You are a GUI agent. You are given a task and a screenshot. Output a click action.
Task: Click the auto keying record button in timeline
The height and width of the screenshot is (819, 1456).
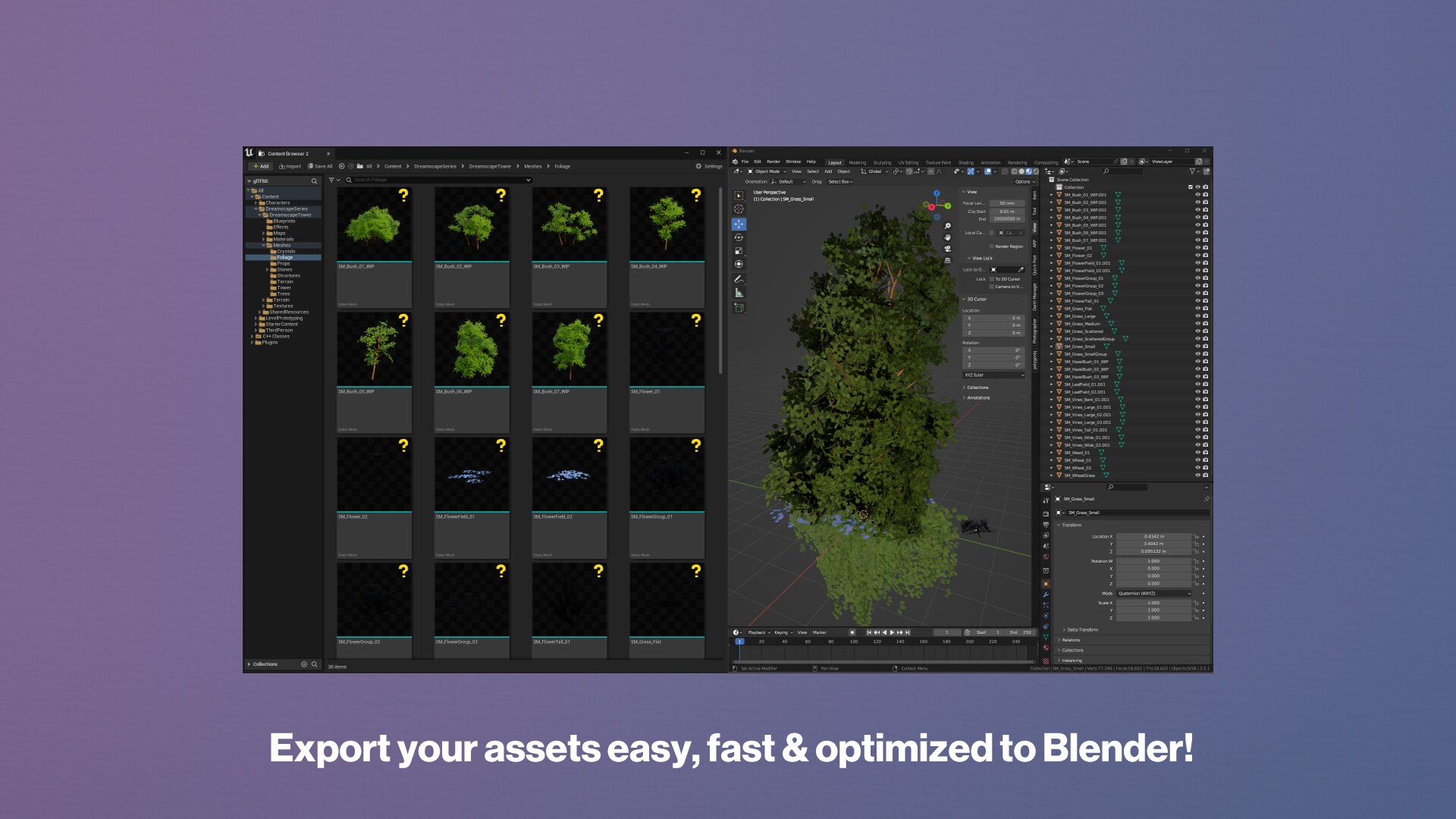[x=852, y=632]
